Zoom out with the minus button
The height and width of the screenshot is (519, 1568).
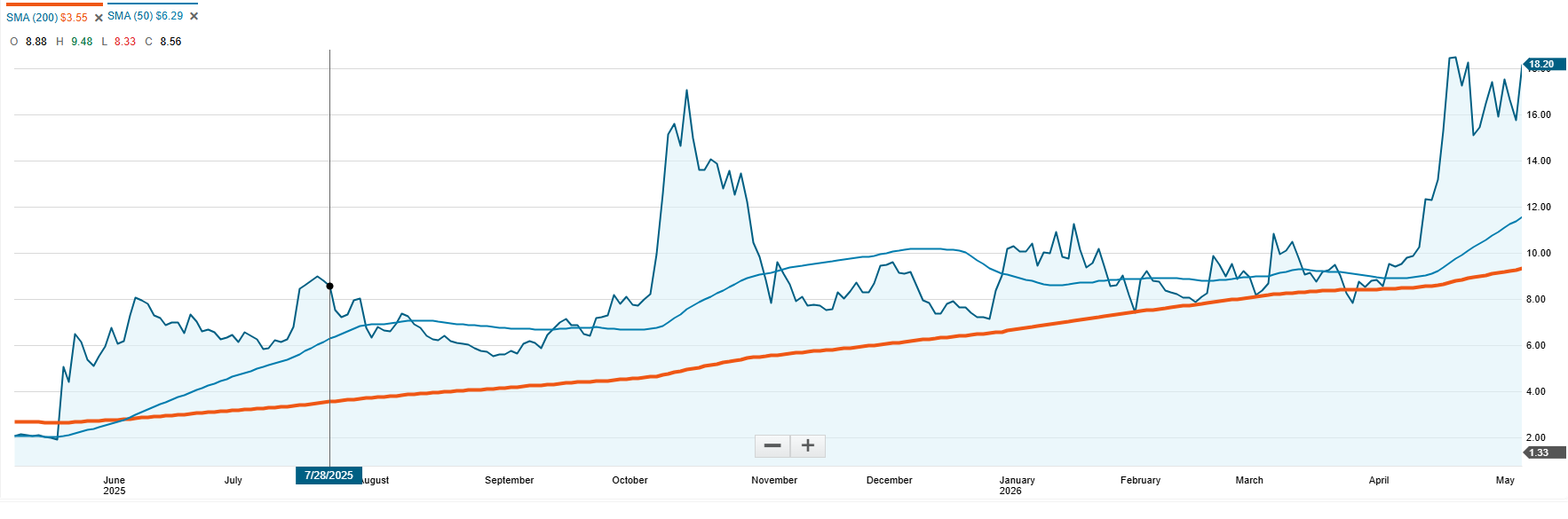[x=772, y=445]
